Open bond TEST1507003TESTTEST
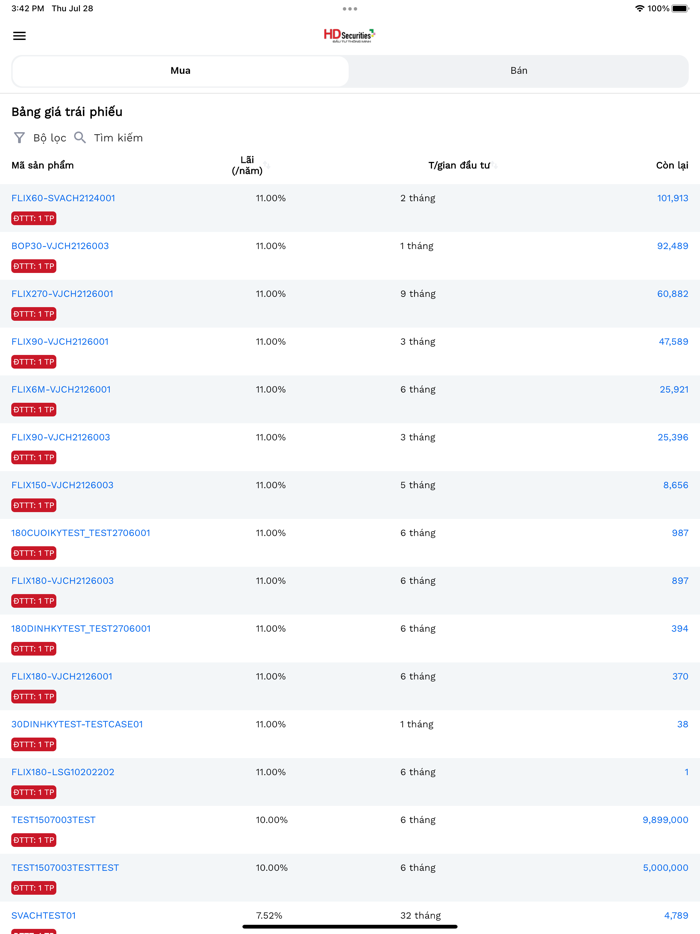The width and height of the screenshot is (700, 934). [66, 868]
